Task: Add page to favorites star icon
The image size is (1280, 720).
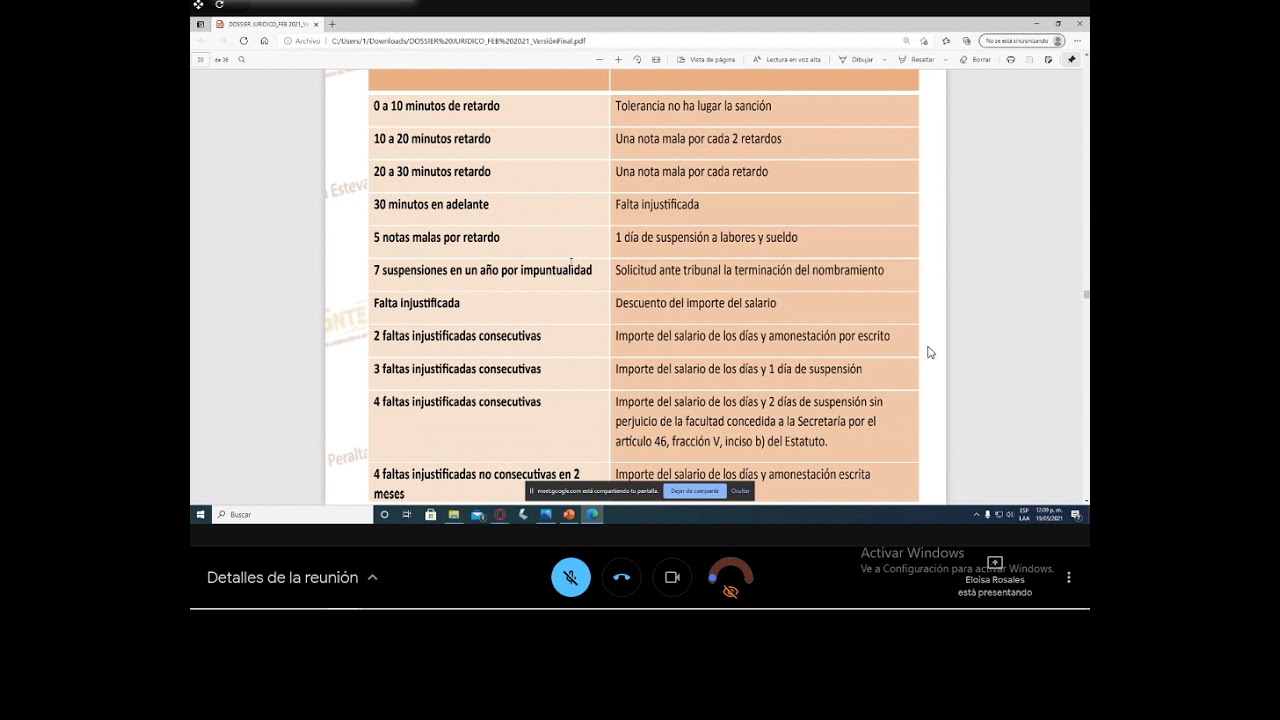Action: (x=924, y=41)
